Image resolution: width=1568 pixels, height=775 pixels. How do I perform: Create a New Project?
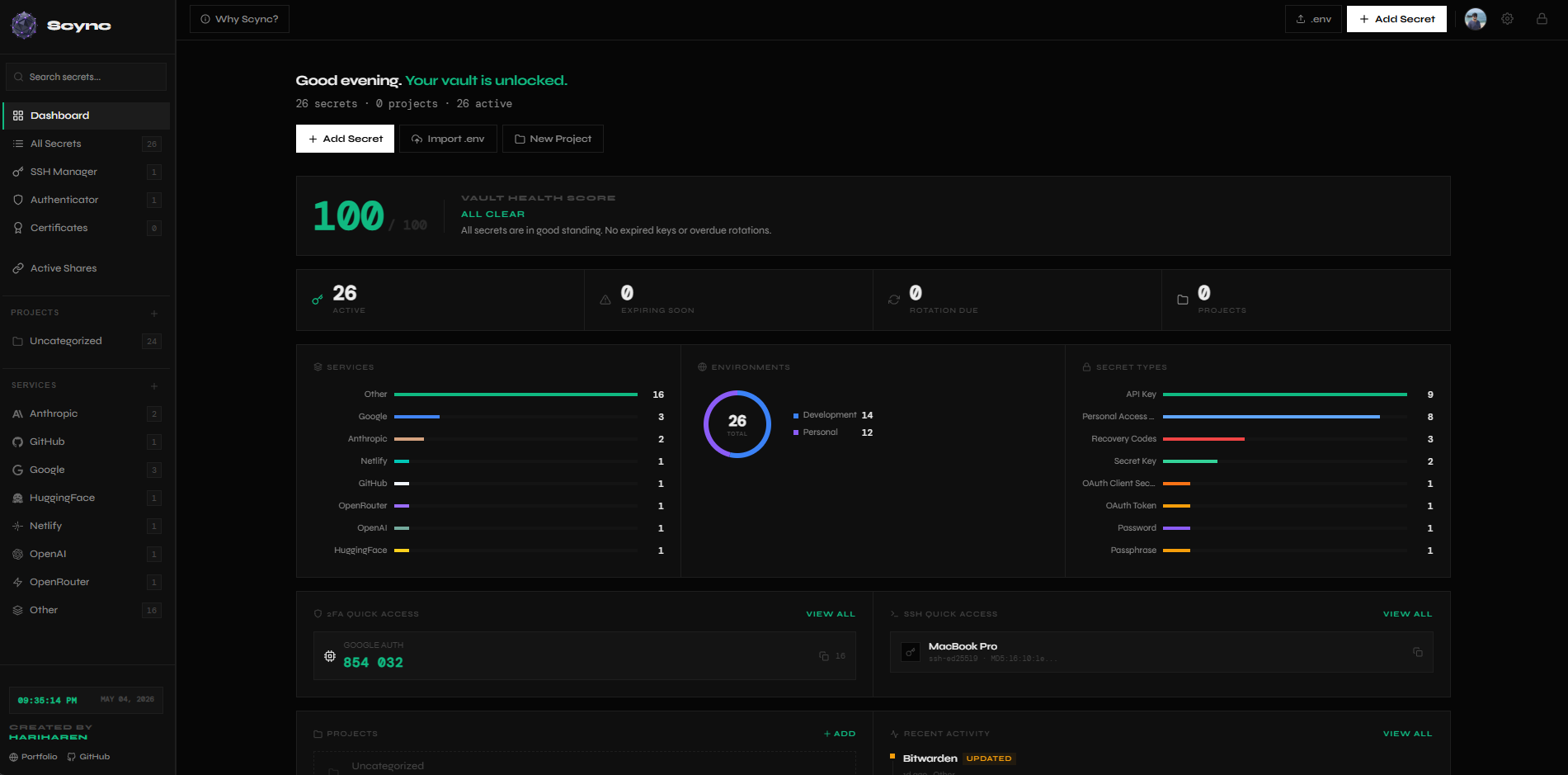pos(553,139)
